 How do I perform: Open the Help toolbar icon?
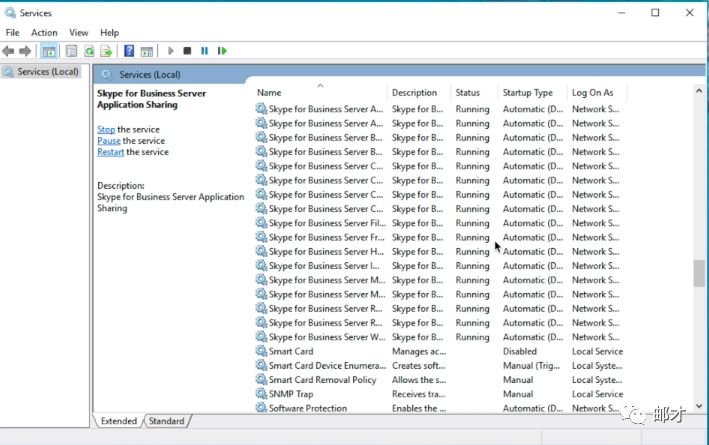pos(129,51)
